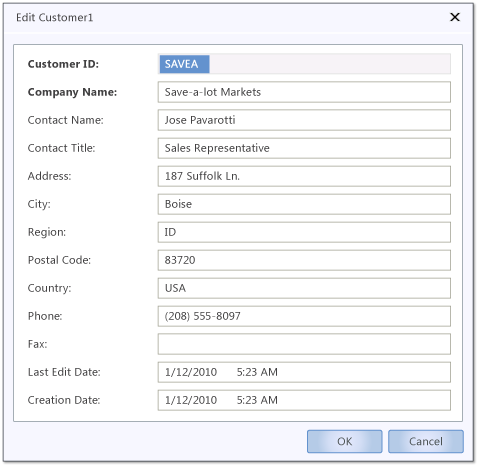Select the Contact Title field
Screen dimensions: 478x466
pyautogui.click(x=304, y=148)
